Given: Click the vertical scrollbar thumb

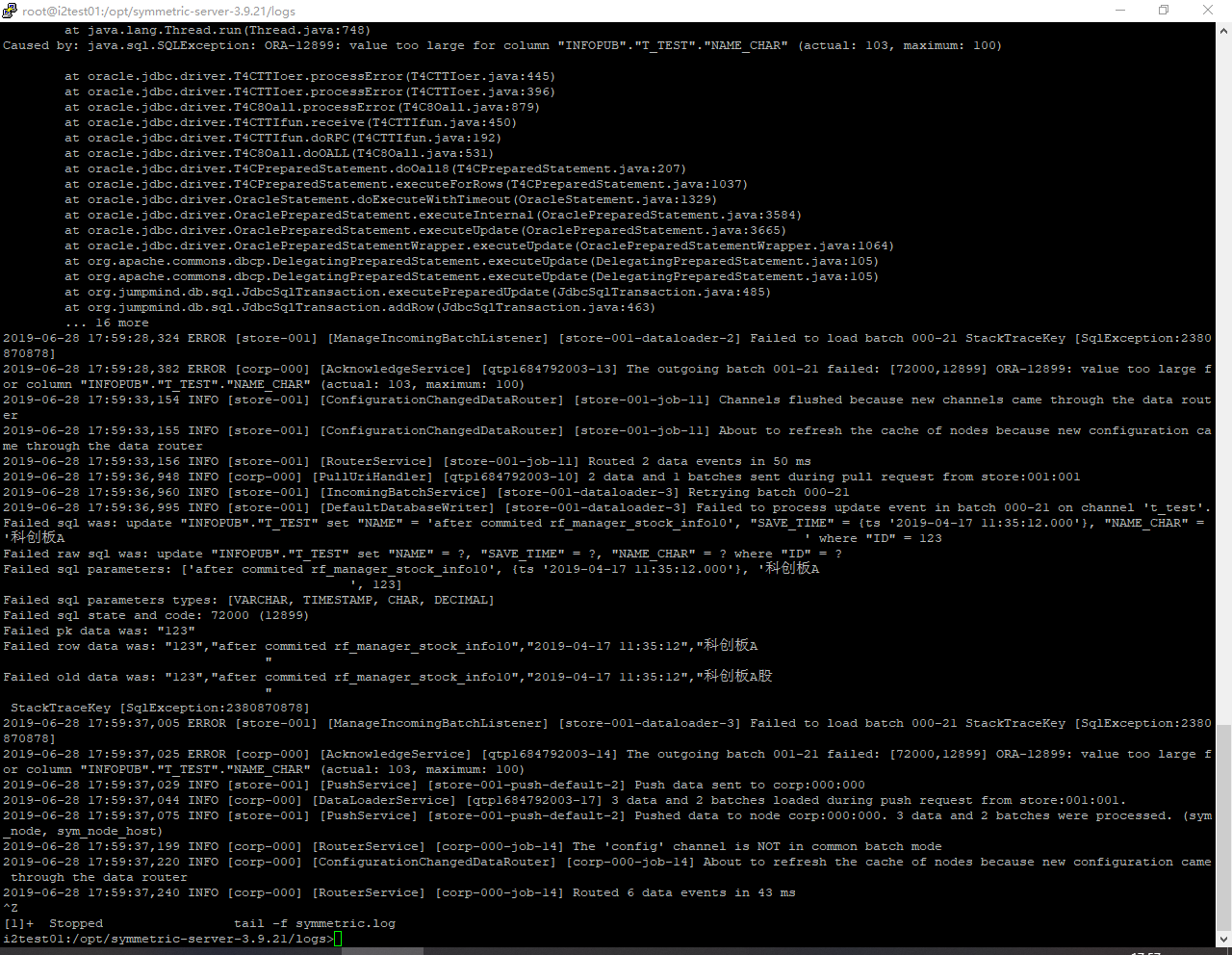Looking at the screenshot, I should [x=1223, y=826].
